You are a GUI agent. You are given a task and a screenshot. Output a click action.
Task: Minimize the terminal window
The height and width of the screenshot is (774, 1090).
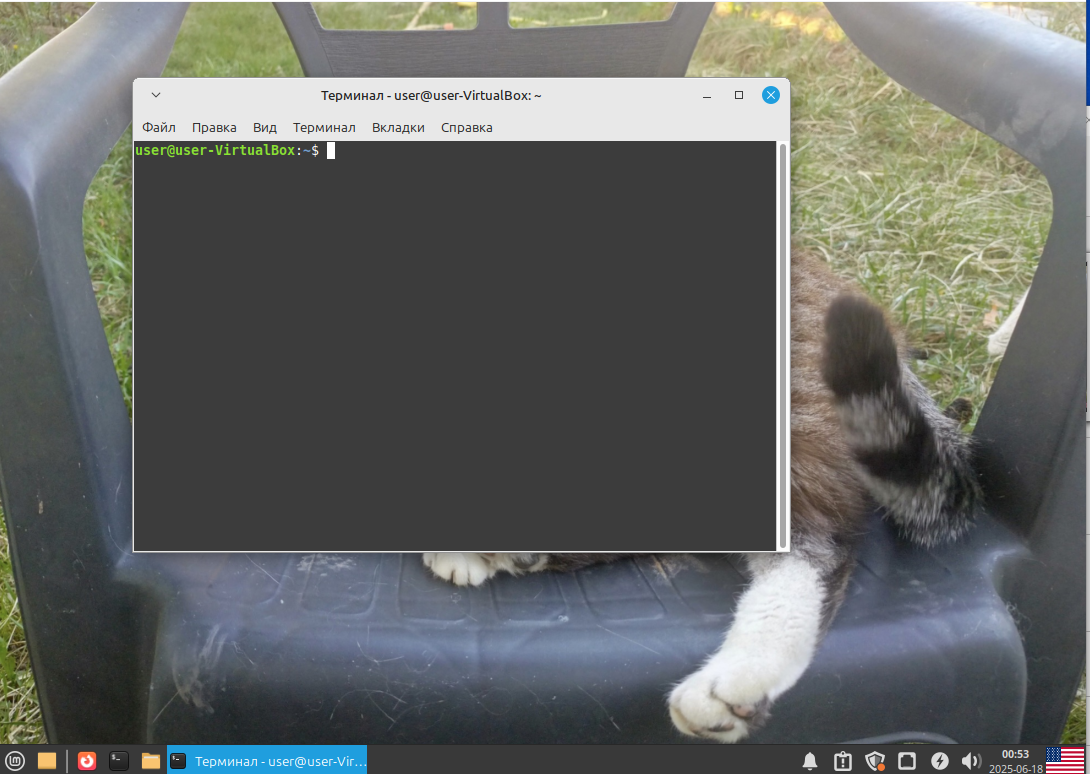point(707,95)
